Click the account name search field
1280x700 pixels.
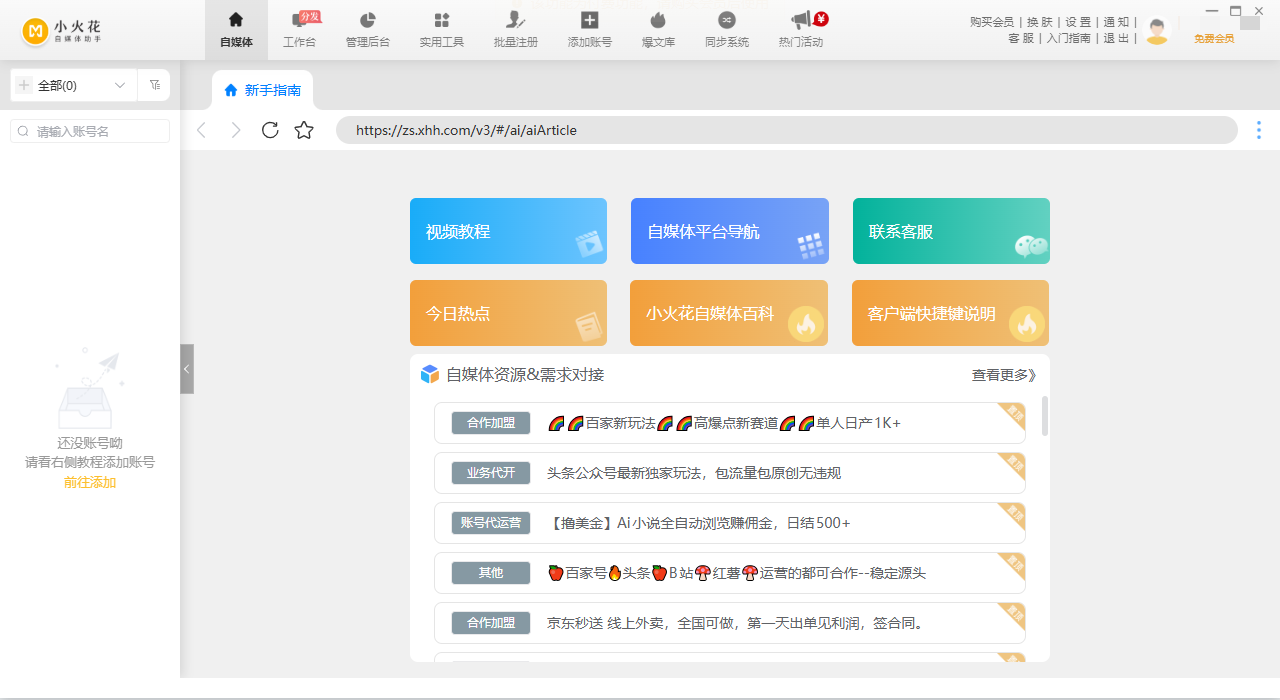point(90,131)
